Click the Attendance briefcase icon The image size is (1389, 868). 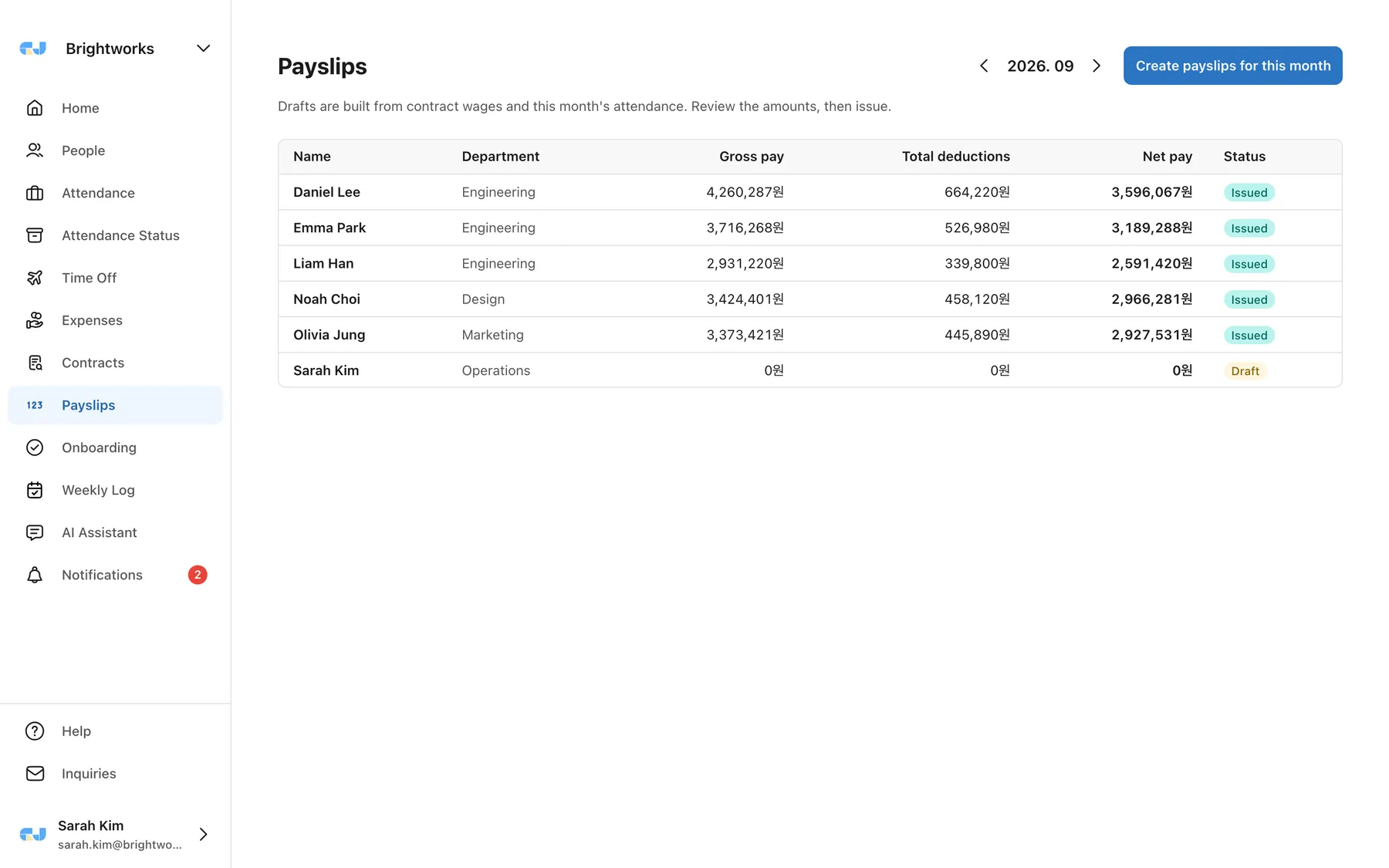point(35,193)
